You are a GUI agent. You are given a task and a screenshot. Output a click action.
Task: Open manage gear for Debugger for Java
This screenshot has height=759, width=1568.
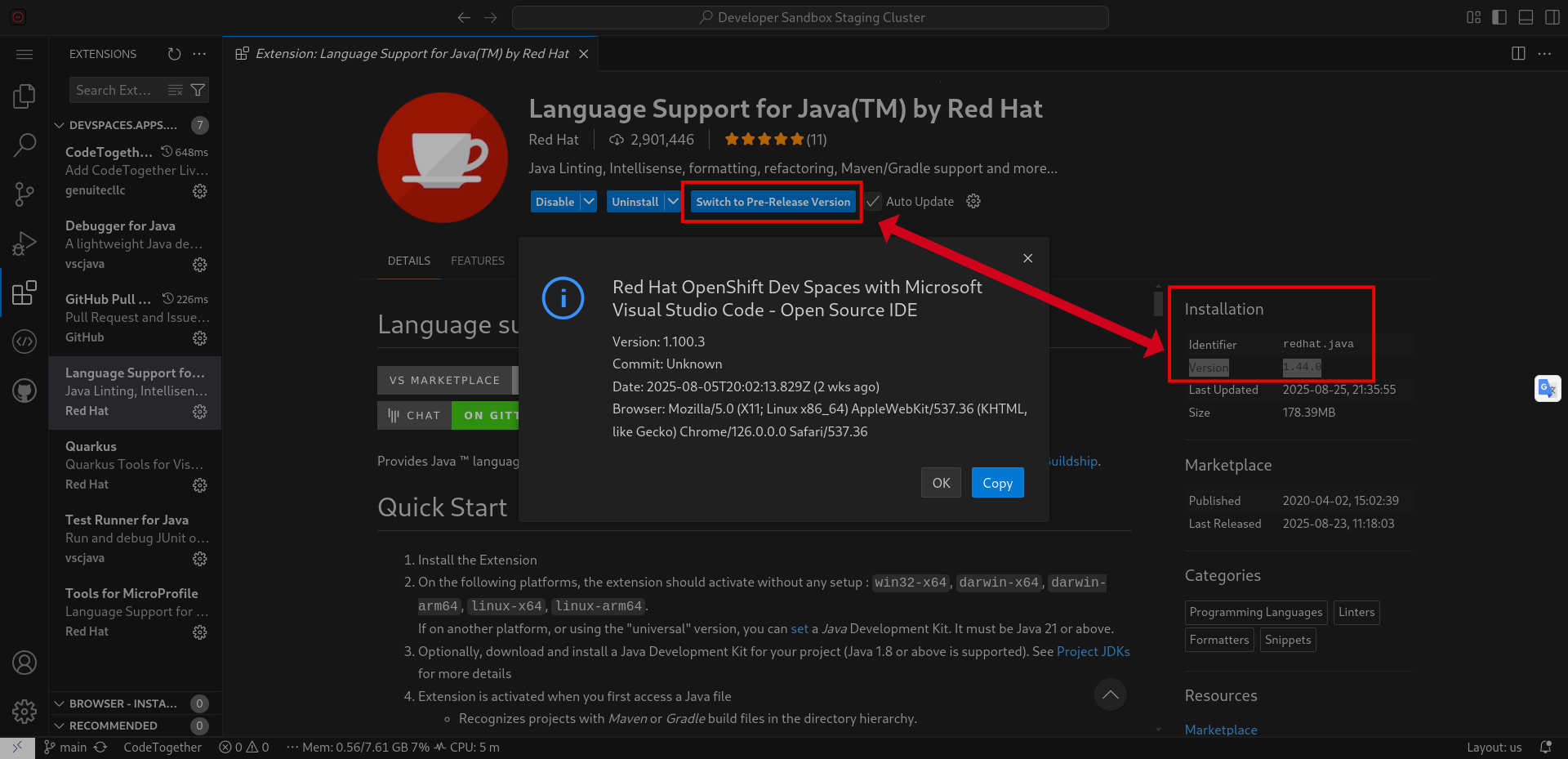(200, 265)
